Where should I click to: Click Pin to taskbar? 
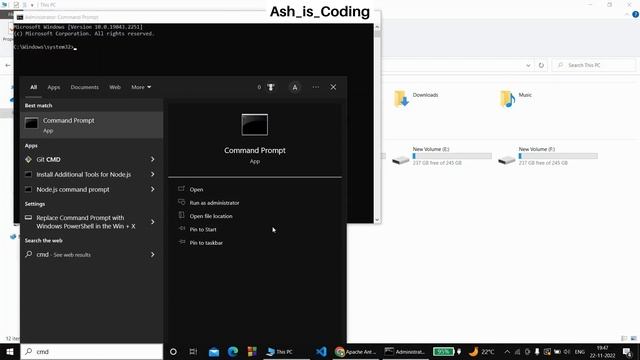tap(206, 243)
